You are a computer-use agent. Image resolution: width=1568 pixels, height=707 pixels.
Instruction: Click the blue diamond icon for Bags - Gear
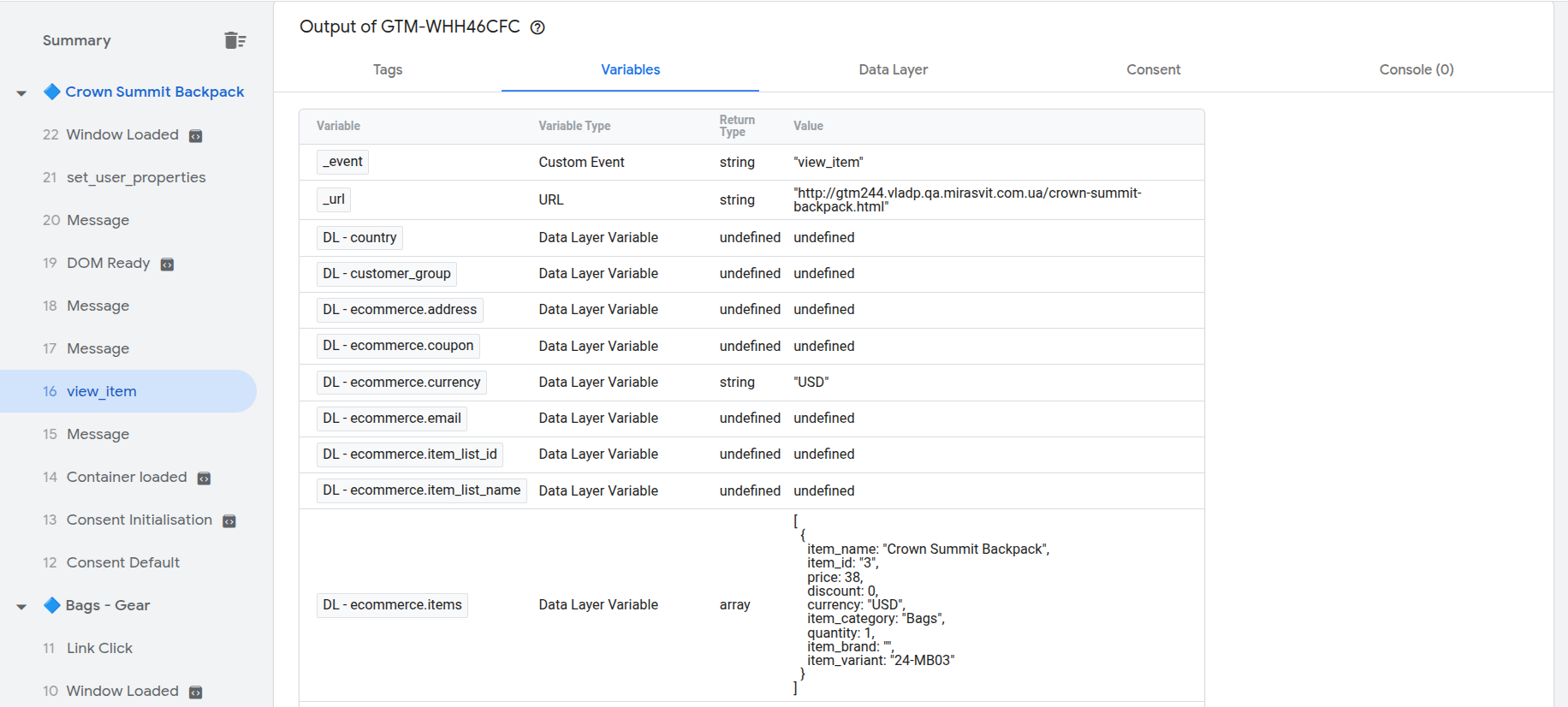tap(52, 605)
